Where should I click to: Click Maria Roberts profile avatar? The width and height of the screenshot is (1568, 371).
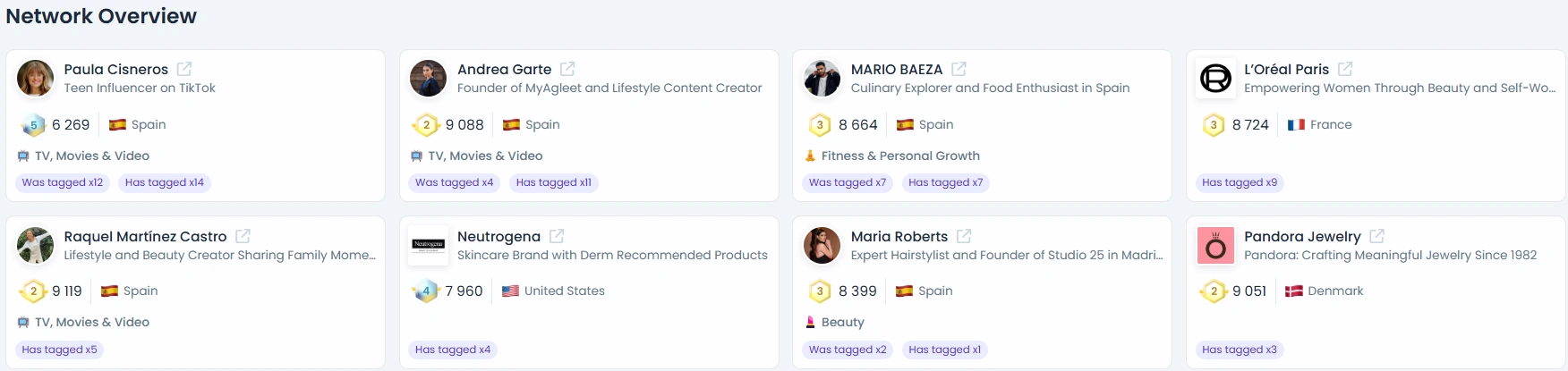[x=822, y=246]
